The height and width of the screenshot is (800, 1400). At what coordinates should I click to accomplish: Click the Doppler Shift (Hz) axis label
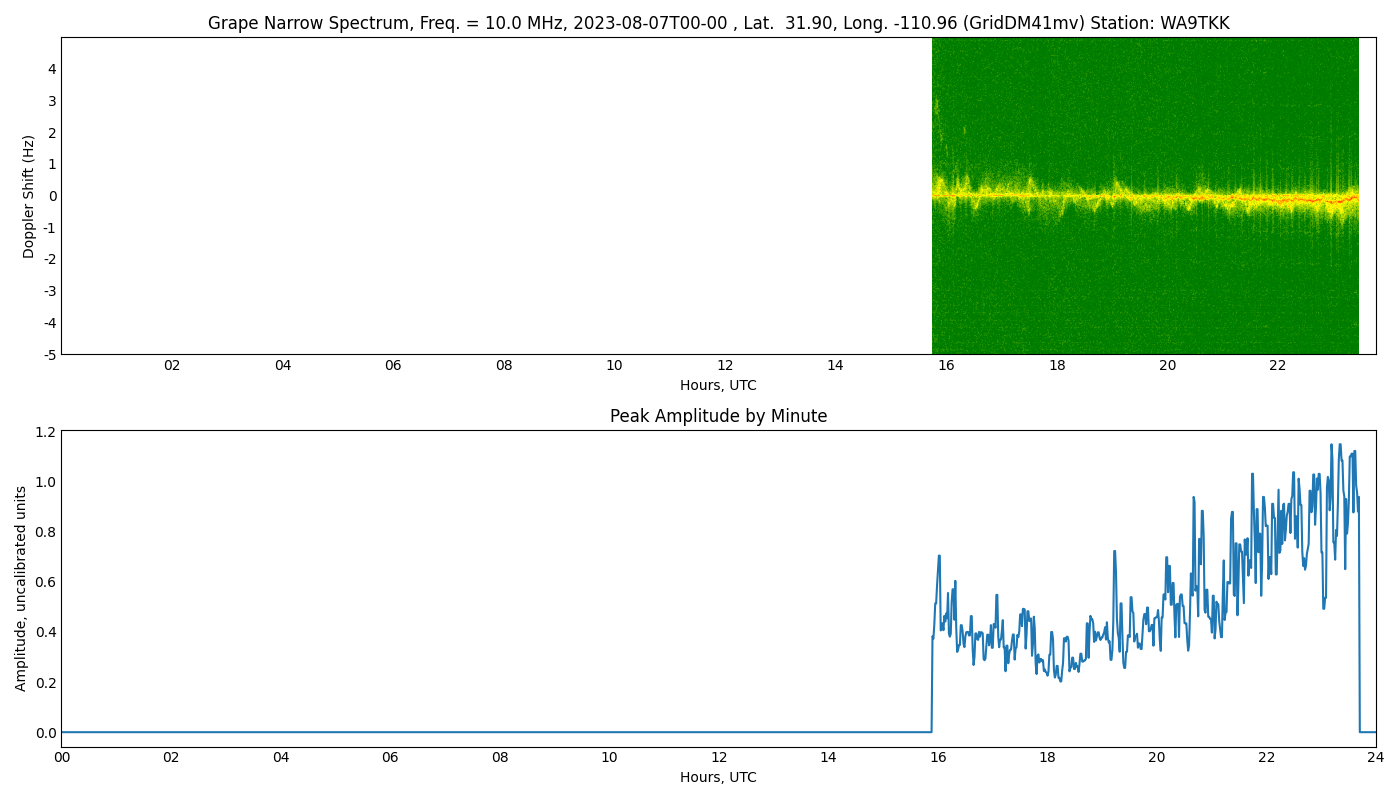[29, 196]
